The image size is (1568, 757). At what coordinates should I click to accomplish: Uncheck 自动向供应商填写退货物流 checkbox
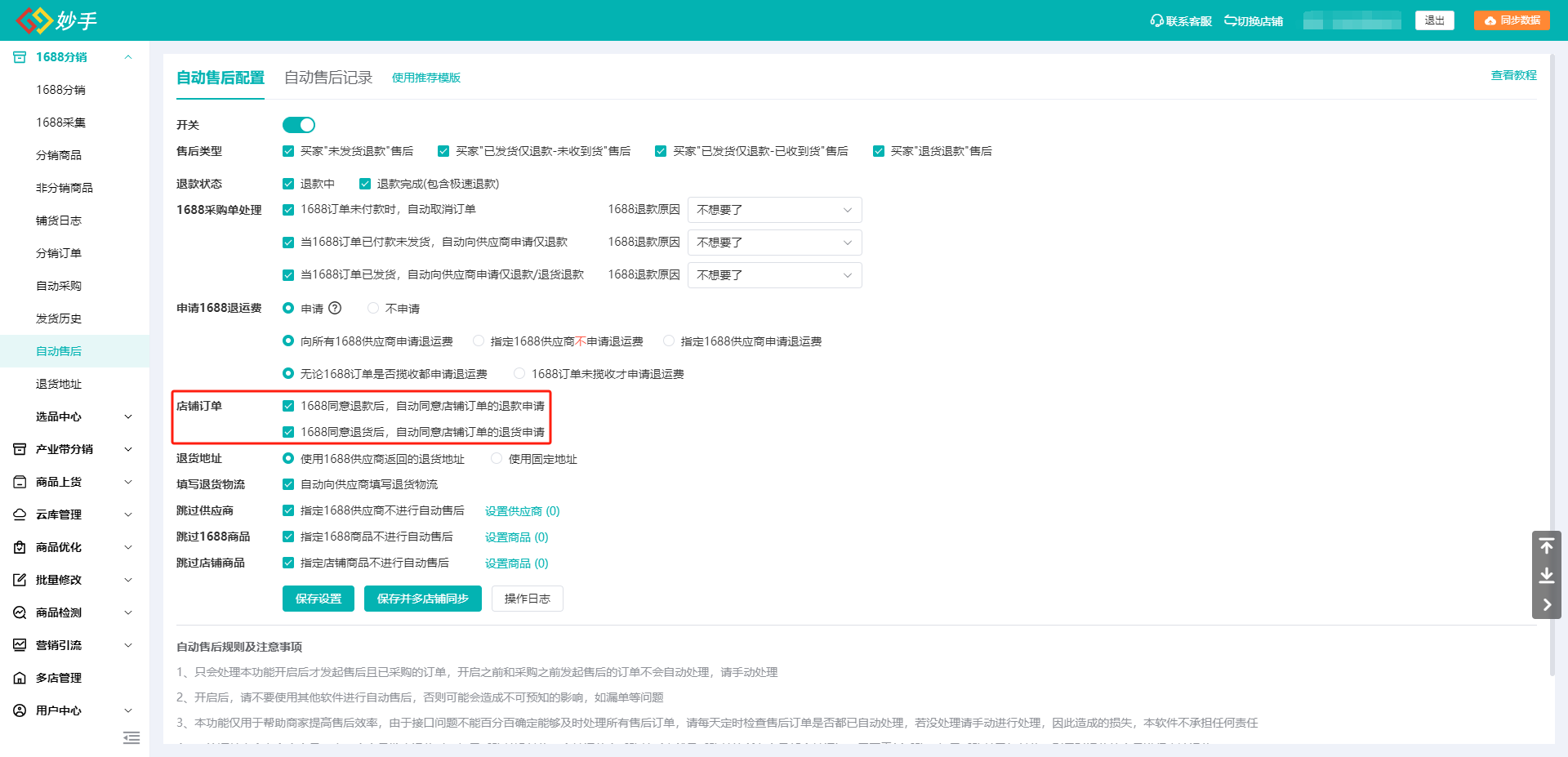[288, 484]
